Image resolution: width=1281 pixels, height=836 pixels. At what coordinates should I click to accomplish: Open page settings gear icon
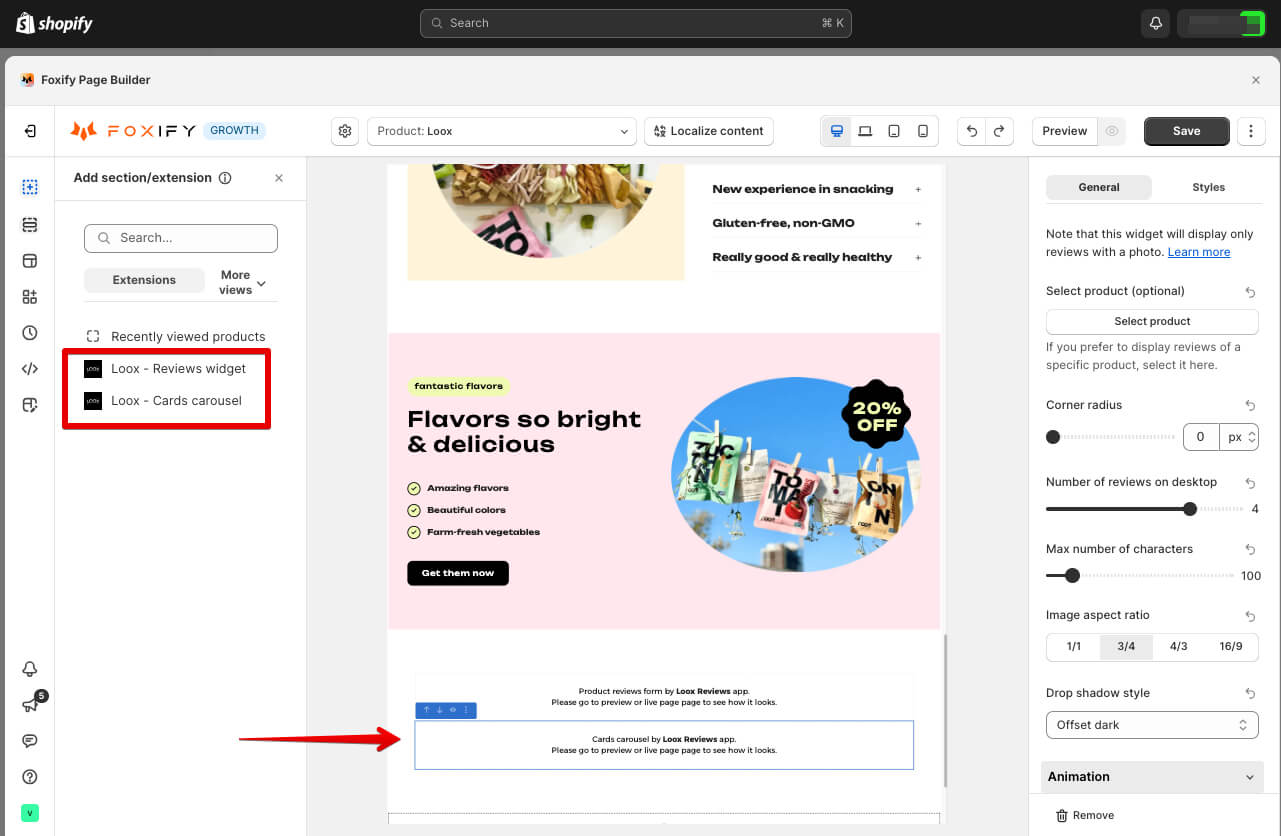(345, 131)
